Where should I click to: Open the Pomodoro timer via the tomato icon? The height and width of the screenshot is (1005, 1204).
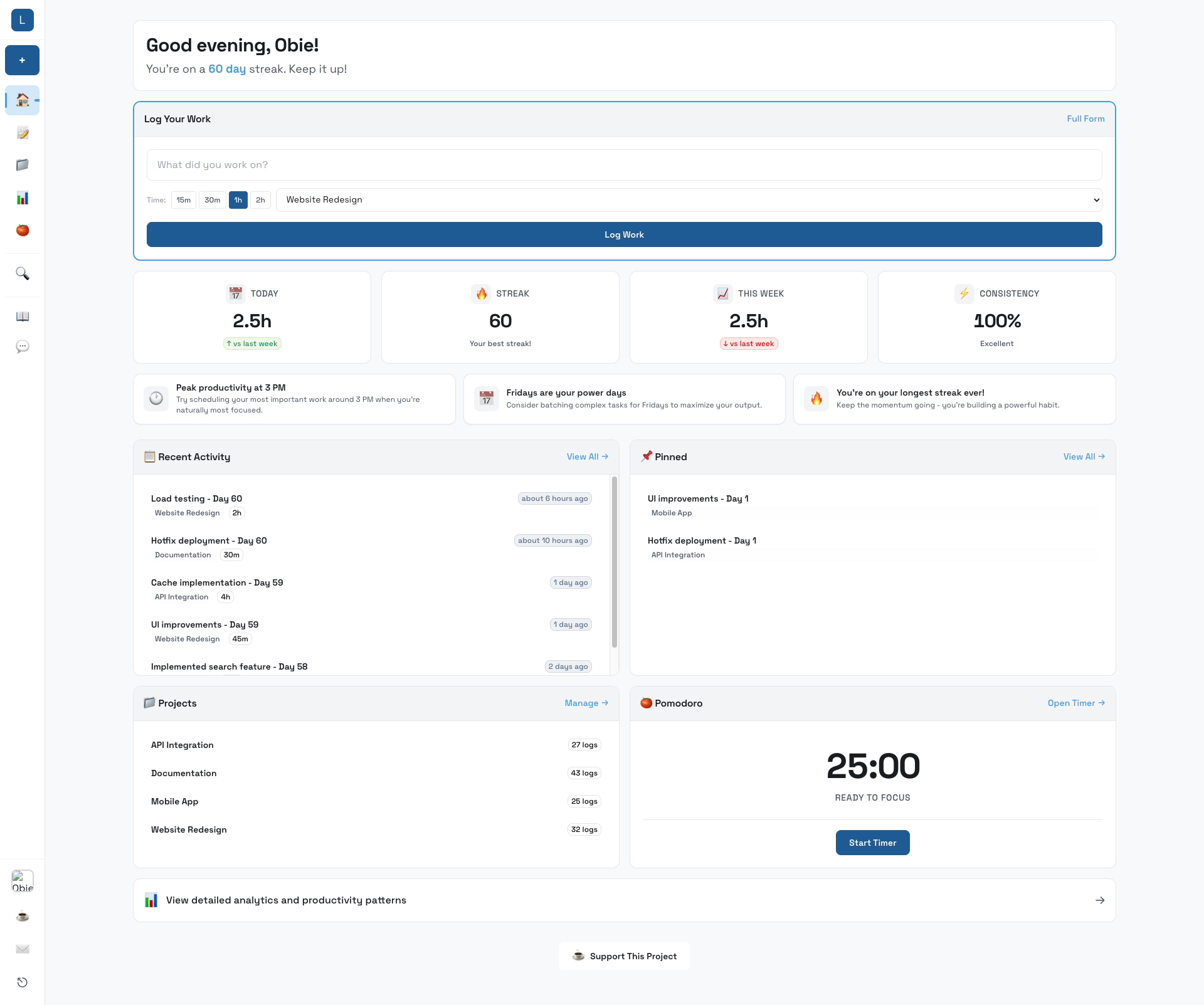[x=22, y=231]
